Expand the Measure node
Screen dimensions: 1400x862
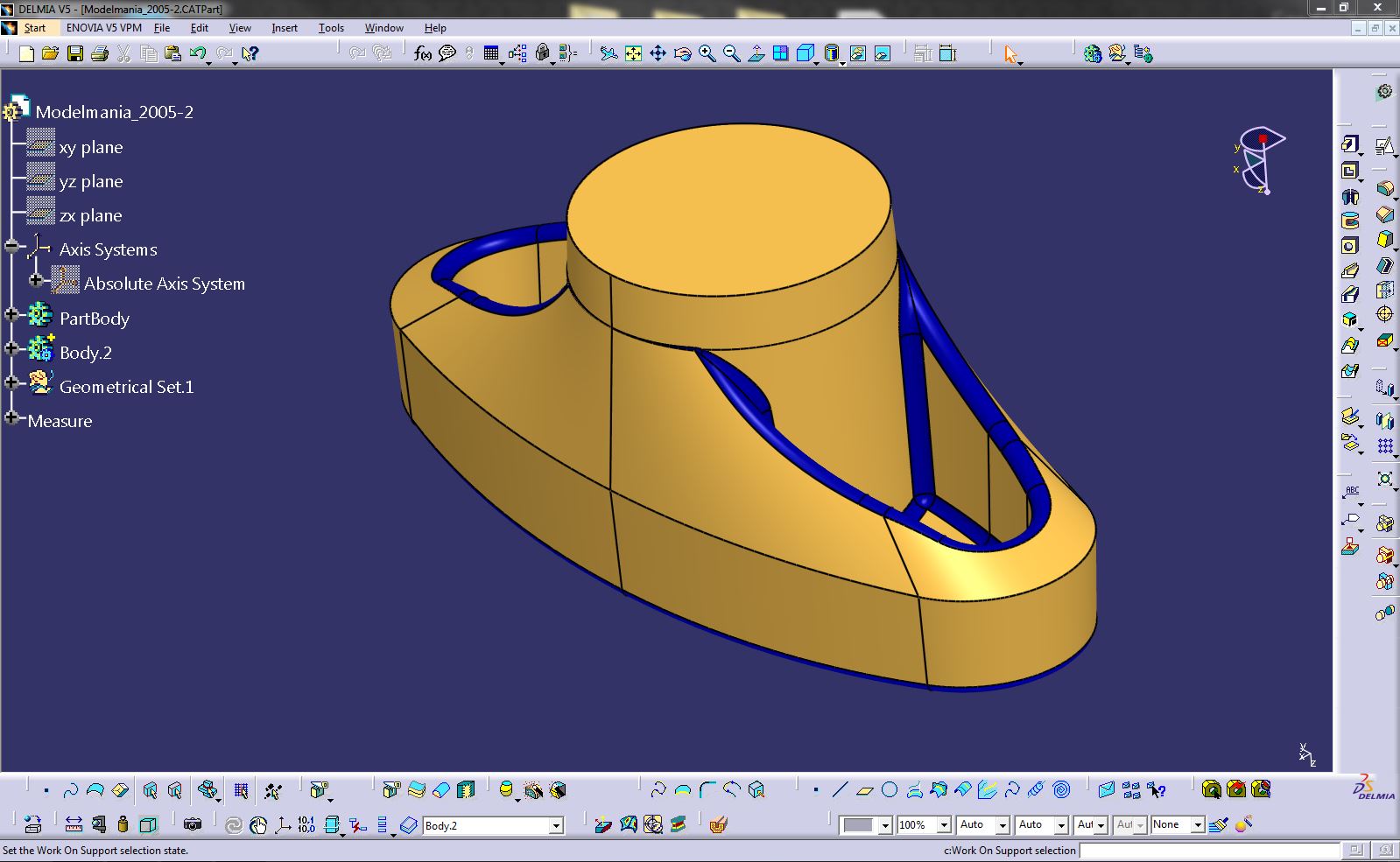coord(11,417)
